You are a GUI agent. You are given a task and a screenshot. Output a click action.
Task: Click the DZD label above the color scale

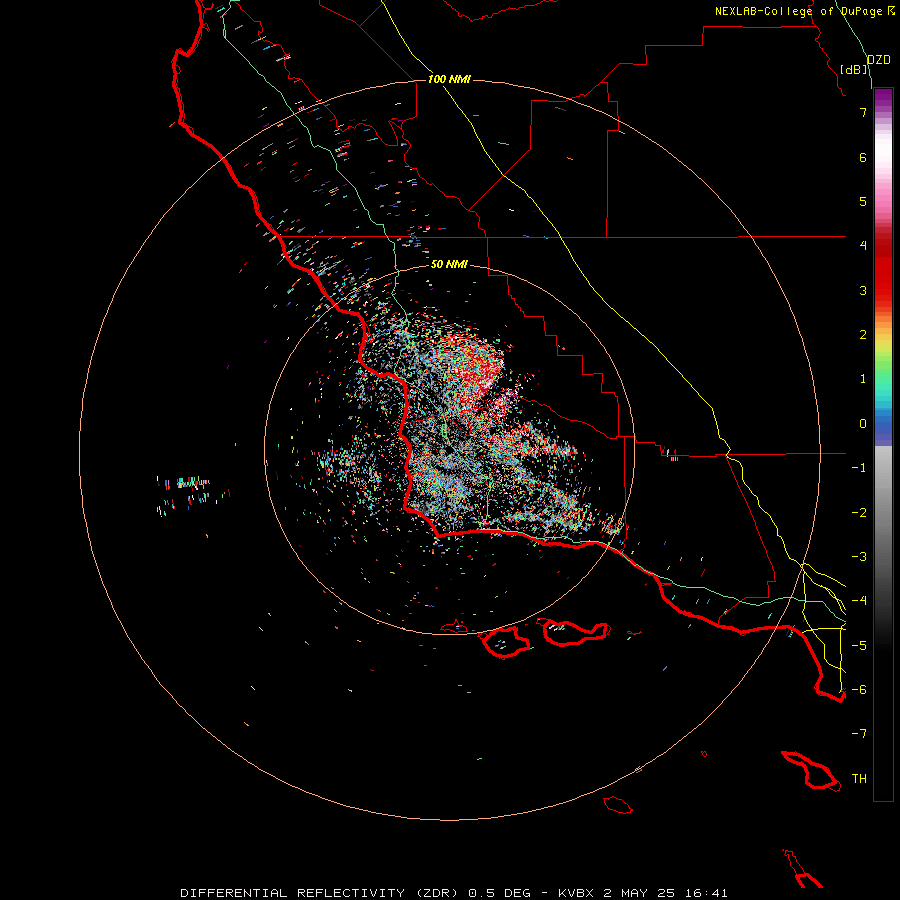878,60
